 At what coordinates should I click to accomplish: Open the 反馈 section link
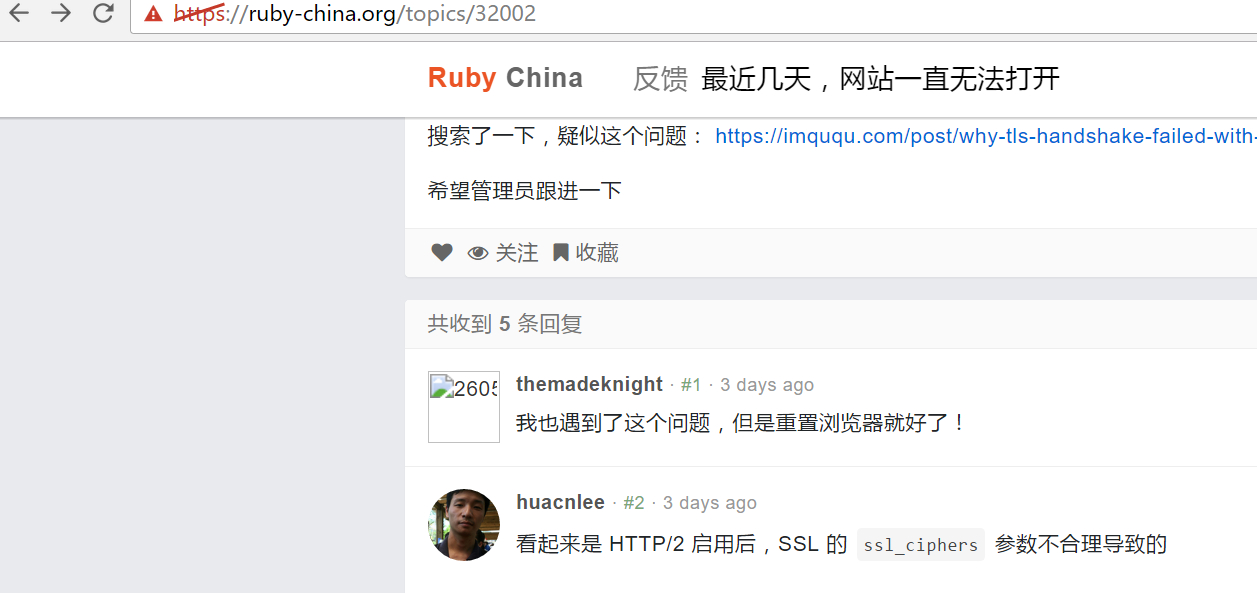tap(660, 78)
